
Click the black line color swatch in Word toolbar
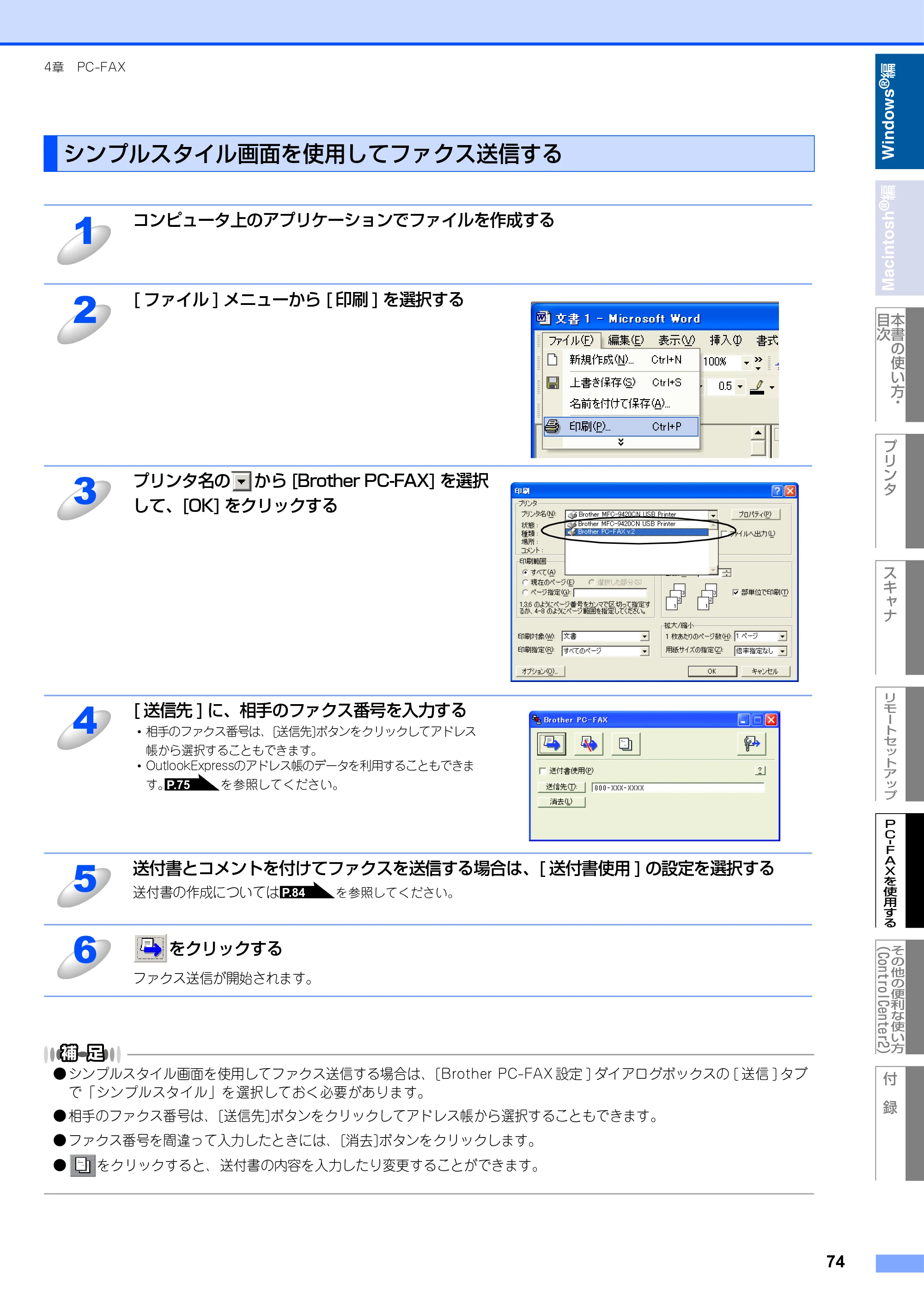[x=756, y=393]
